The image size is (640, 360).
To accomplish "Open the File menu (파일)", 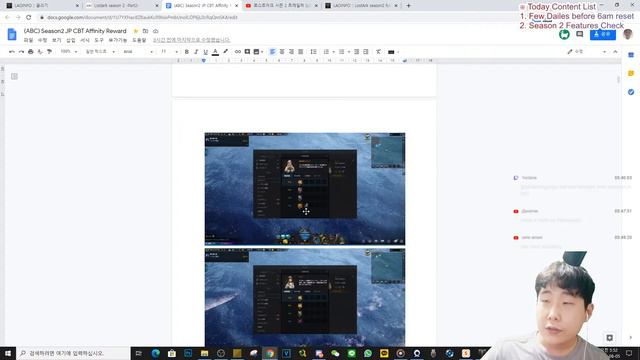I will (28, 40).
